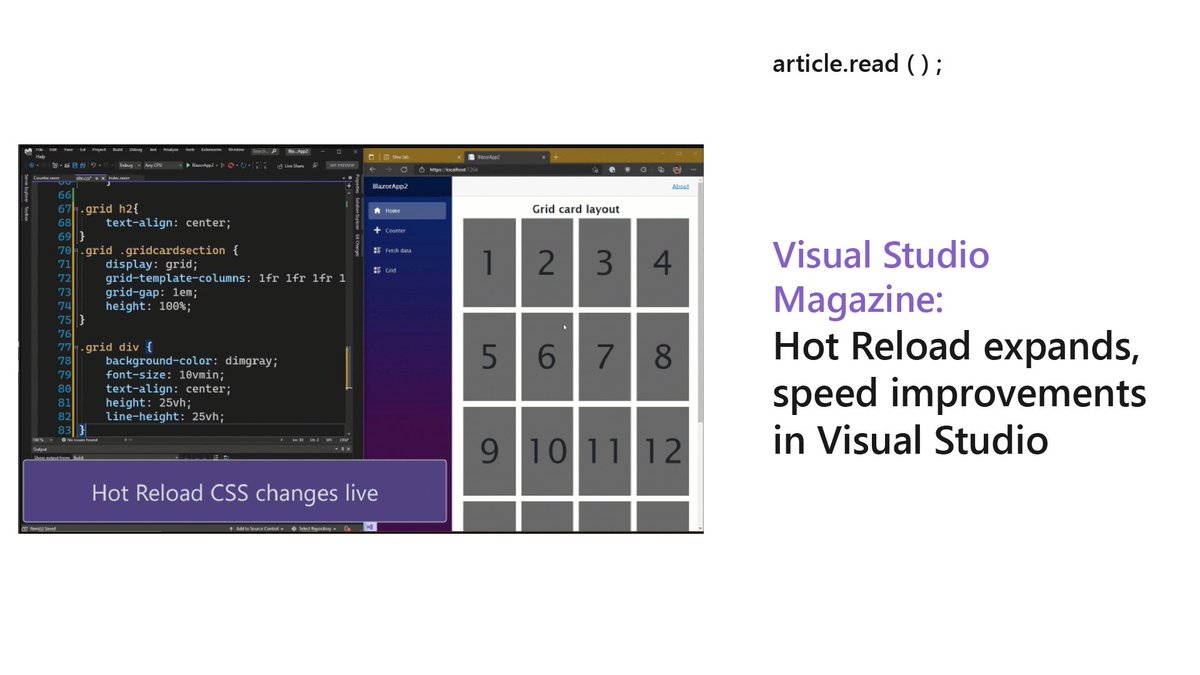
Task: Click the browser address bar localhost URL
Action: pos(453,170)
